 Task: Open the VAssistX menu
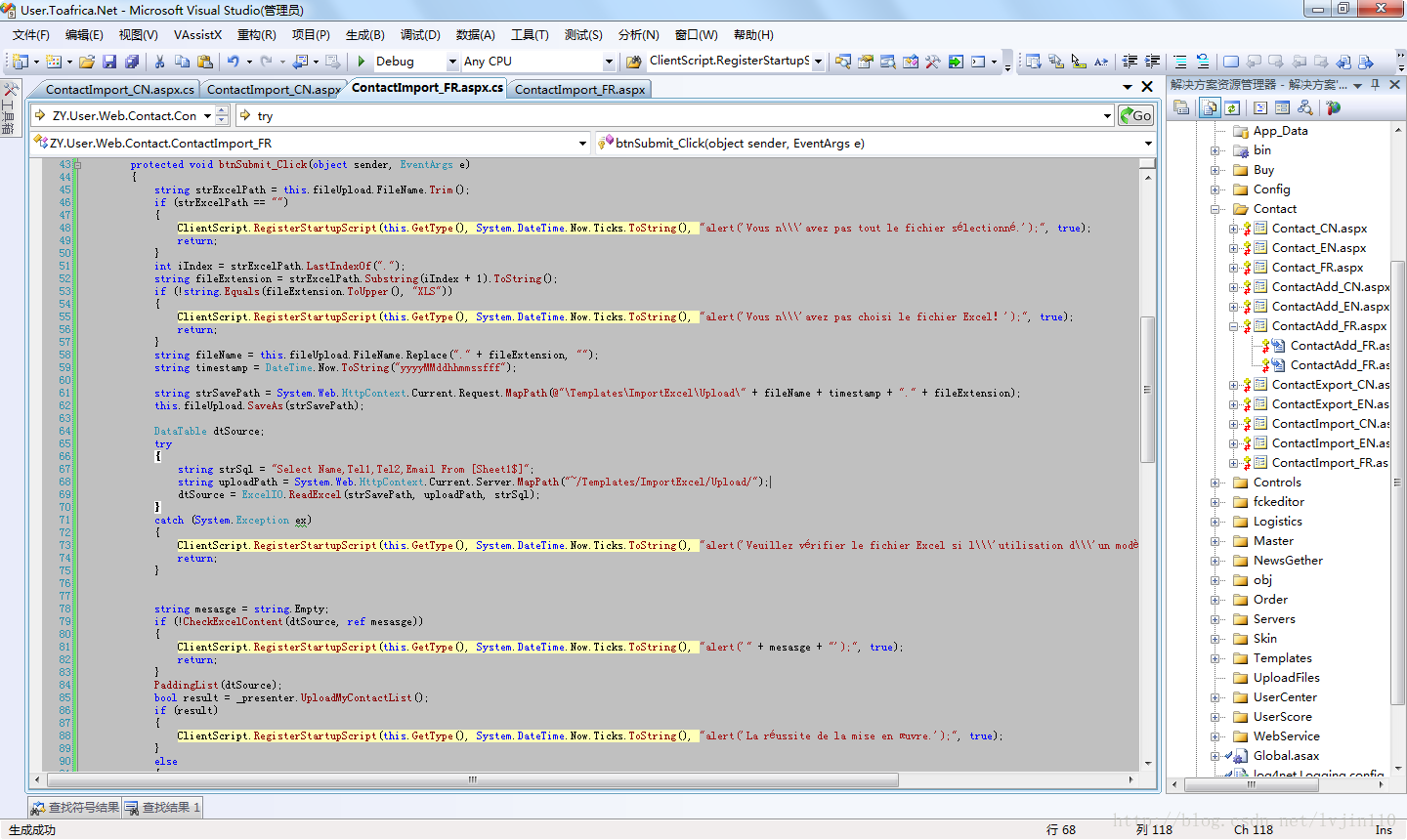click(197, 35)
